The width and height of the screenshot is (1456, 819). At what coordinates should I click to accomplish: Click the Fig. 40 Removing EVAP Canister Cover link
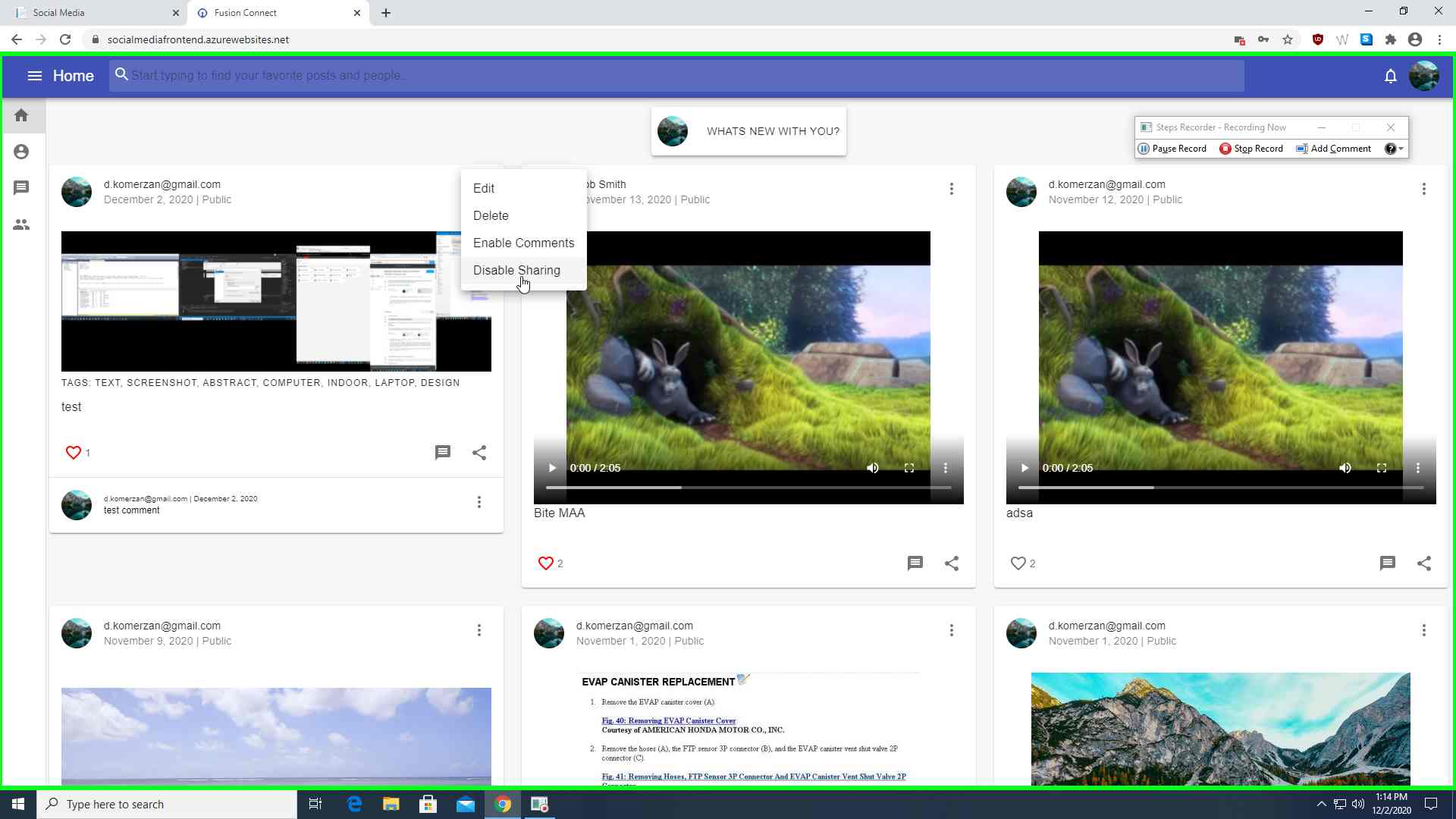click(x=669, y=720)
